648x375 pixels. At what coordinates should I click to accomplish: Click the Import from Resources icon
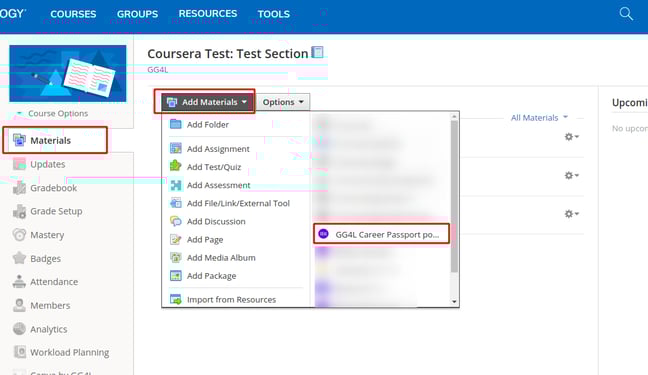point(176,299)
